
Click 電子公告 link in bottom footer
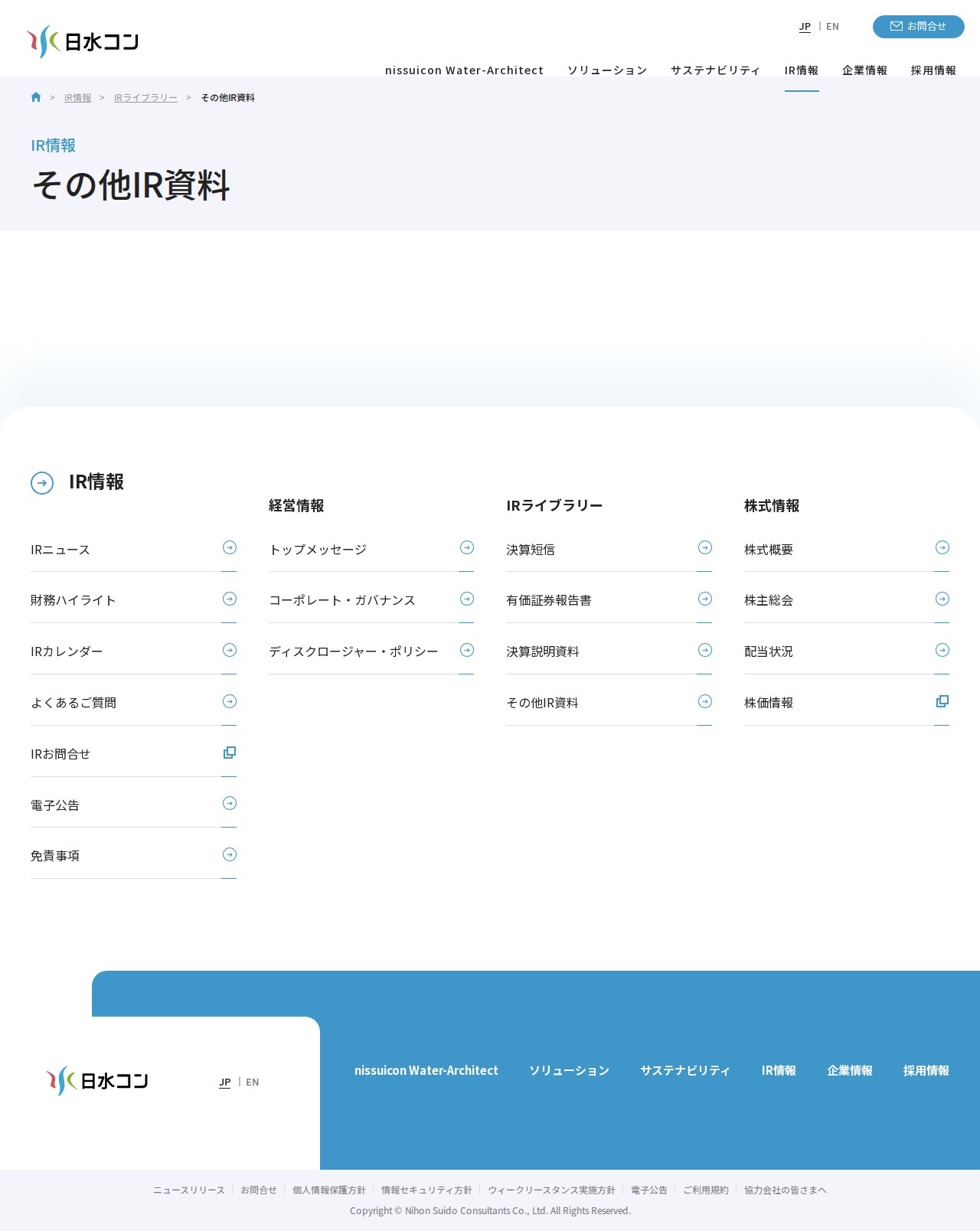click(649, 1190)
